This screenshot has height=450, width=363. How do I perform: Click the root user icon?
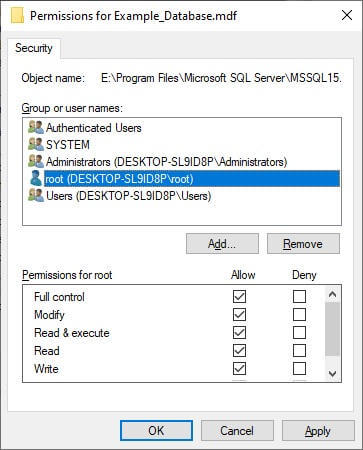tap(36, 178)
